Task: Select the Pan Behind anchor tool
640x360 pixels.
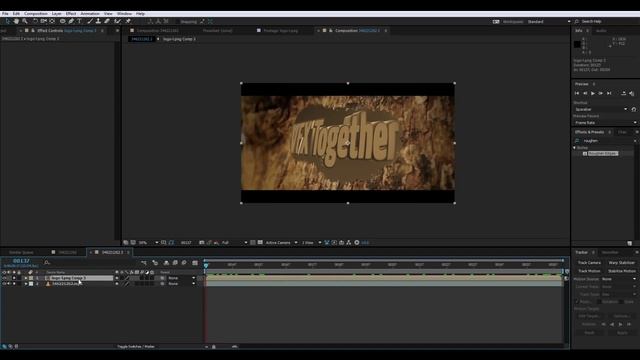Action: click(x=52, y=21)
